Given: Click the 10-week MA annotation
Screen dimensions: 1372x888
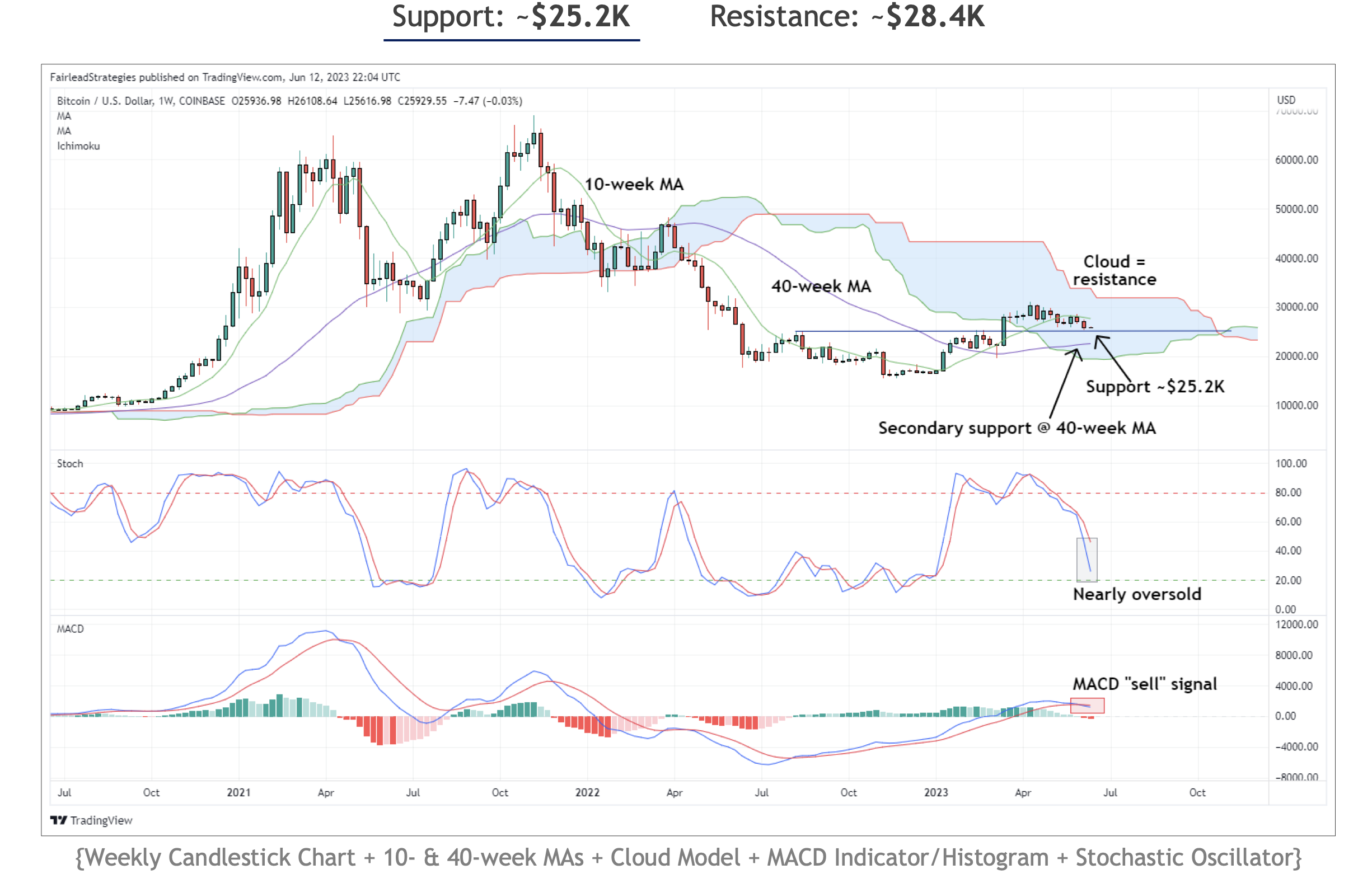Looking at the screenshot, I should point(634,185).
